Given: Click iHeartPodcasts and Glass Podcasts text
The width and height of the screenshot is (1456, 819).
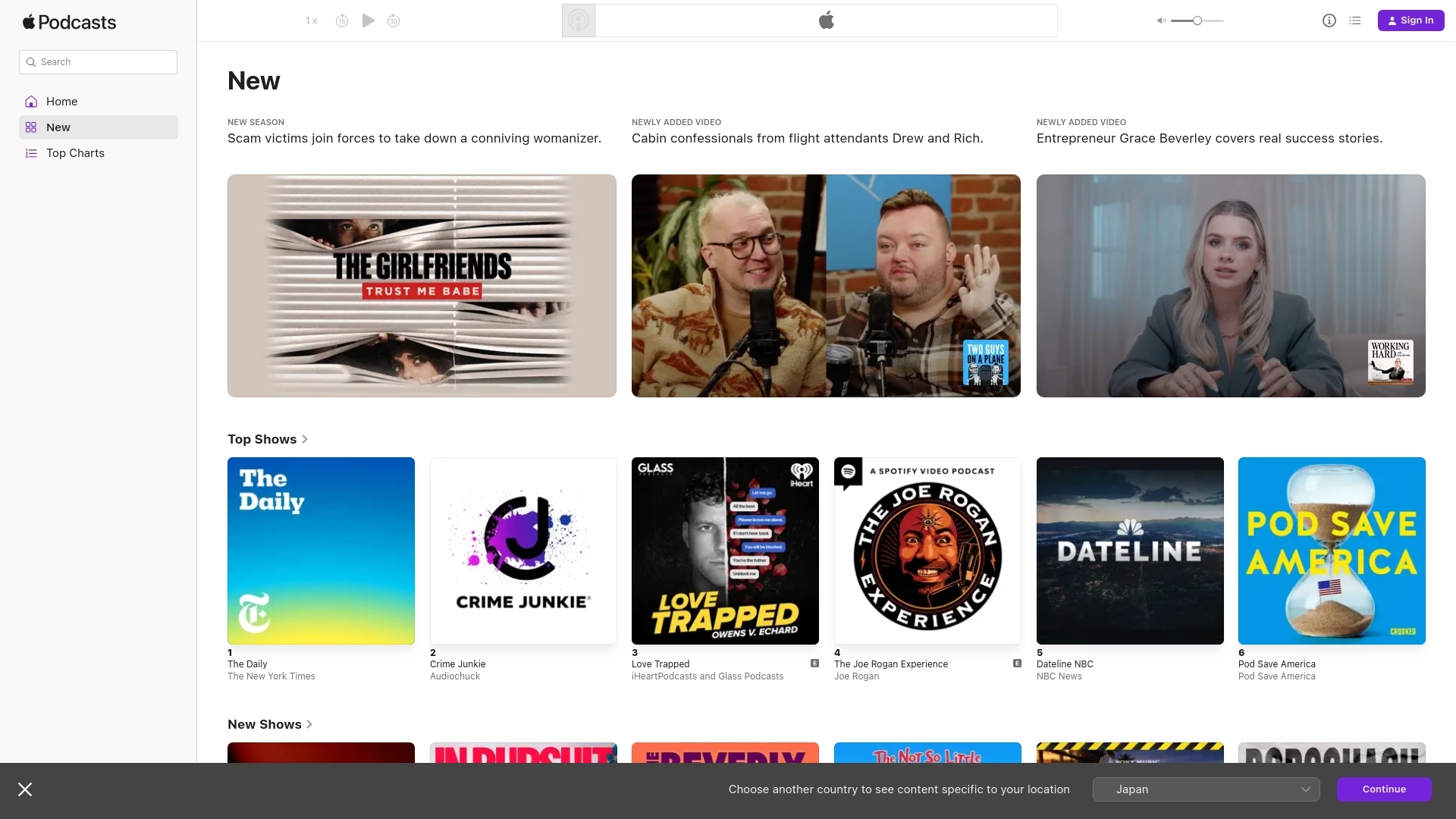Looking at the screenshot, I should 708,676.
